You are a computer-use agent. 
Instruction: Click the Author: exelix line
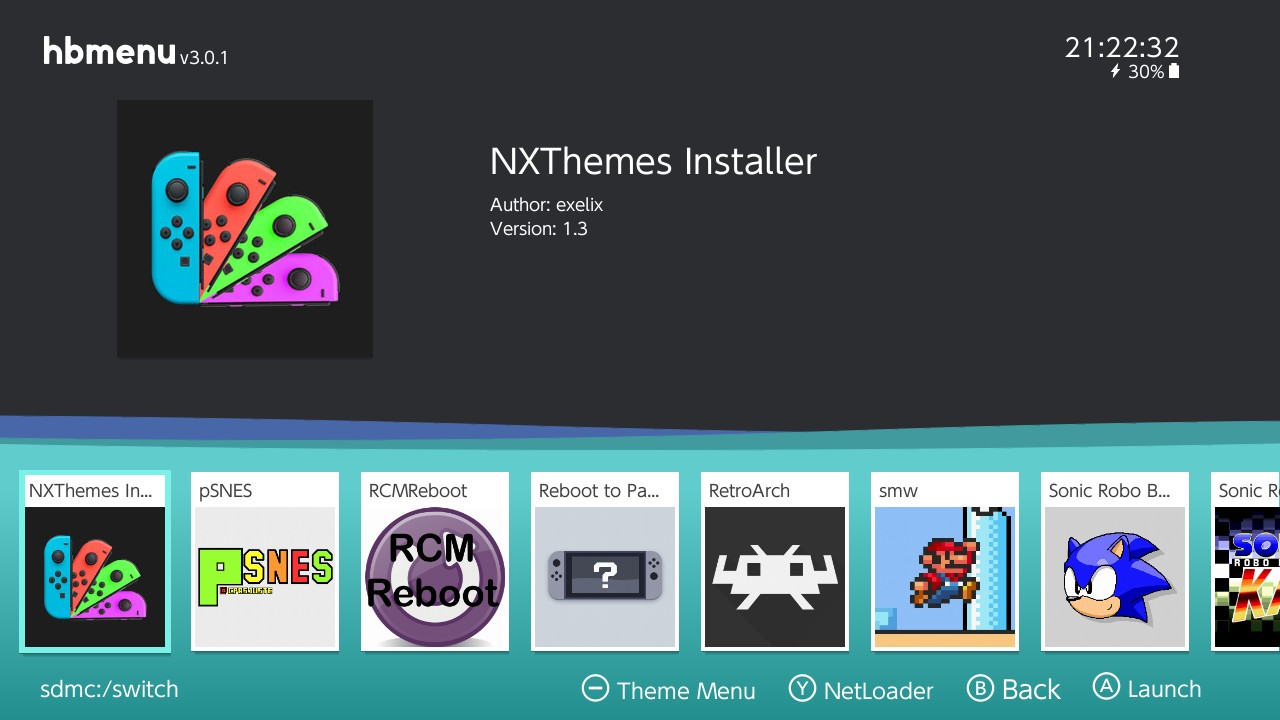coord(546,205)
